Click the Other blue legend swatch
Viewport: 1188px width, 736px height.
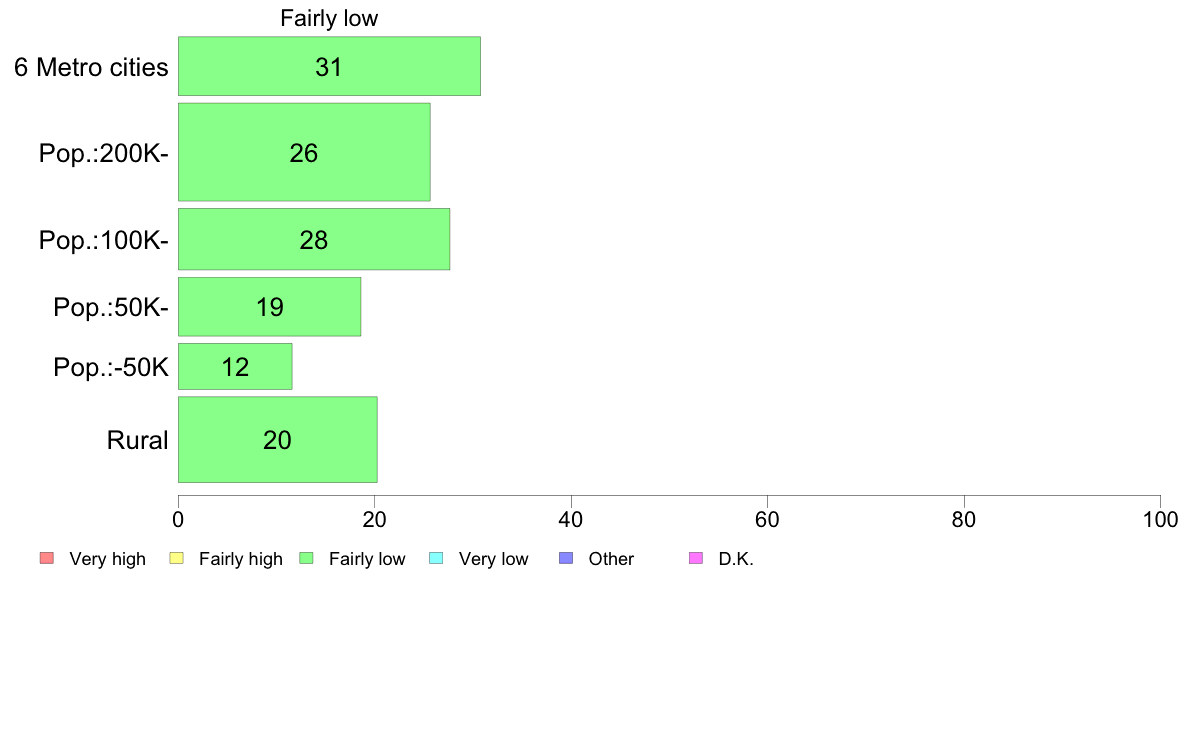point(566,559)
